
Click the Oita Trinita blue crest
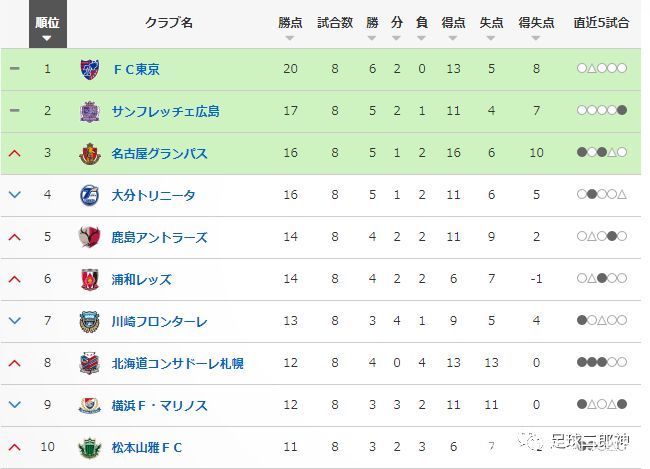(90, 195)
